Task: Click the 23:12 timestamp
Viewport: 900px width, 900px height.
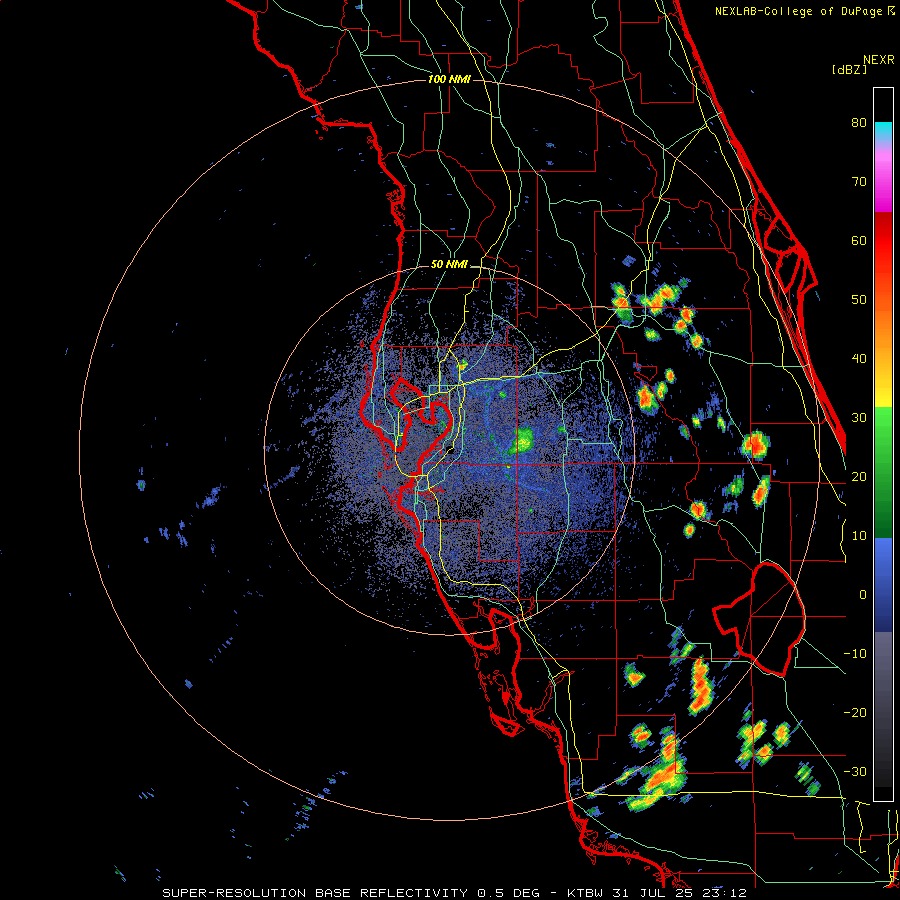Action: 724,893
